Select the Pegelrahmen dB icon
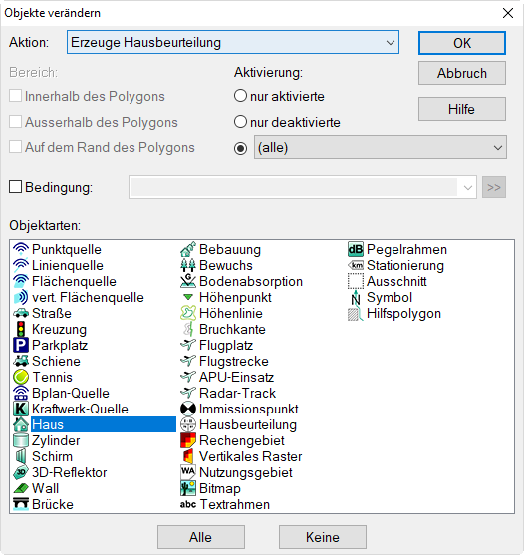 click(x=355, y=249)
